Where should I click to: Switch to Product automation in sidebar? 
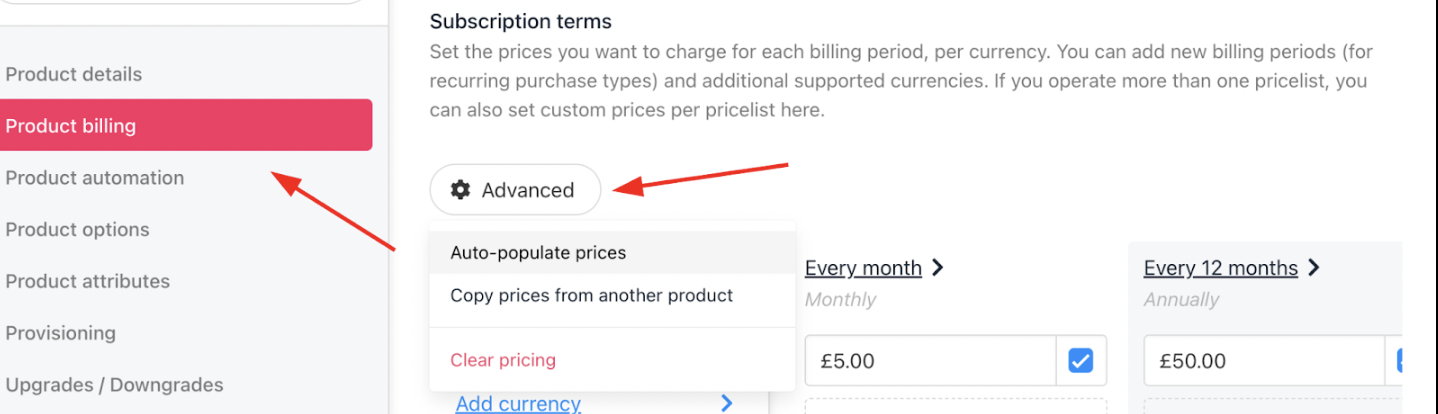coord(95,178)
